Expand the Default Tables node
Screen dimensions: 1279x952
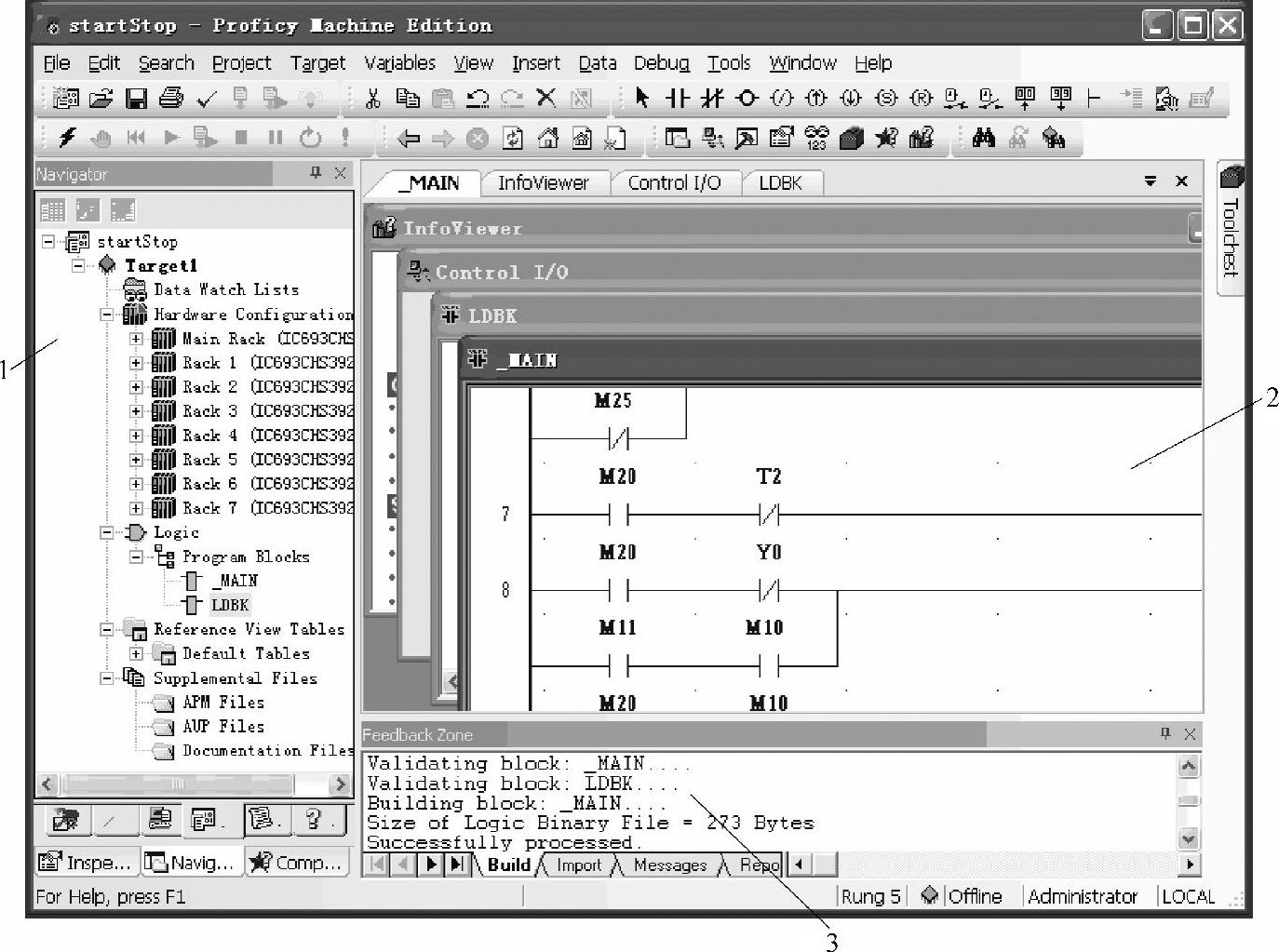[136, 653]
